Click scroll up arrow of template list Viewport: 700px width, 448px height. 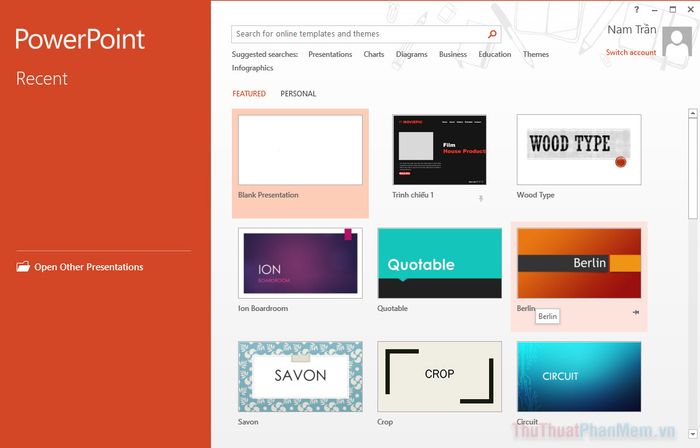693,113
